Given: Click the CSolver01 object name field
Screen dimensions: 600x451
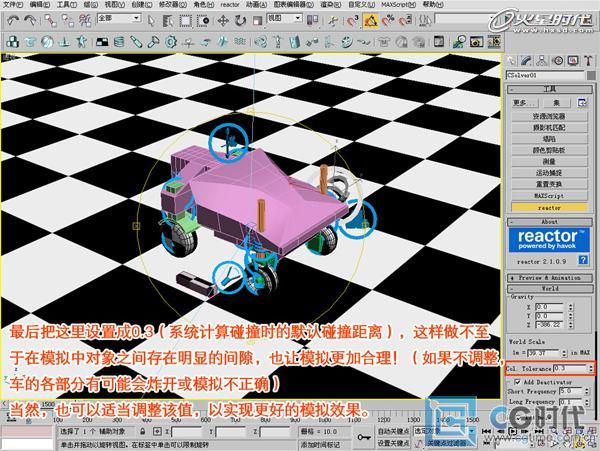Looking at the screenshot, I should pos(545,75).
